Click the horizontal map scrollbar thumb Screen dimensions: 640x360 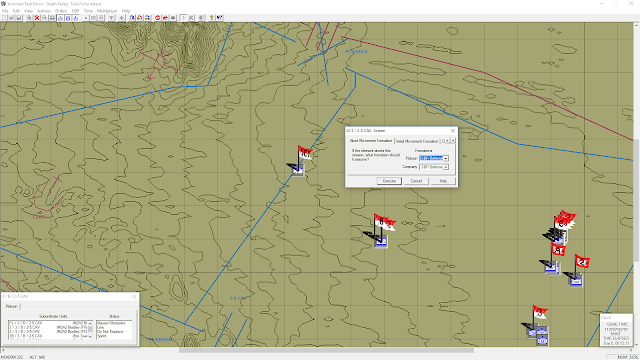tap(326, 350)
